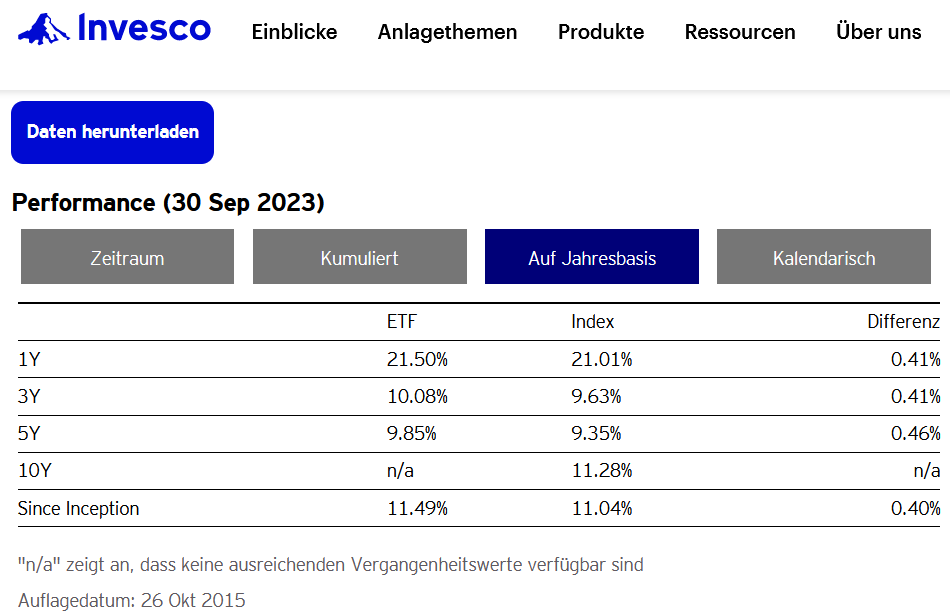Click the 10Y index value 11.28%

point(601,471)
